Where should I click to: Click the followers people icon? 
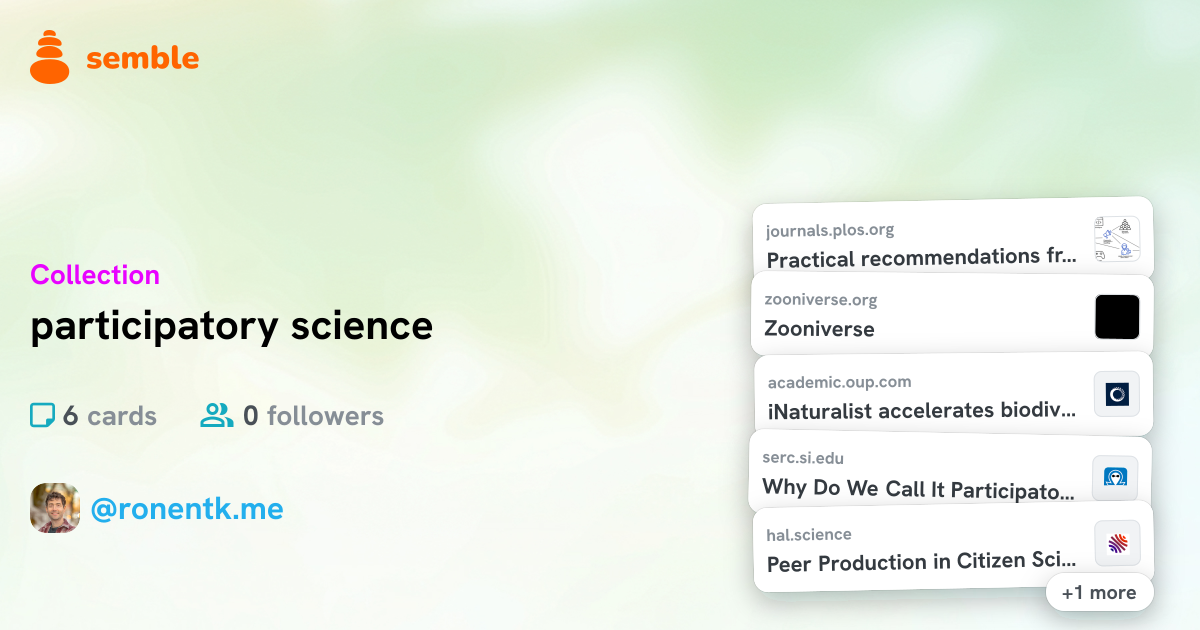tap(216, 415)
